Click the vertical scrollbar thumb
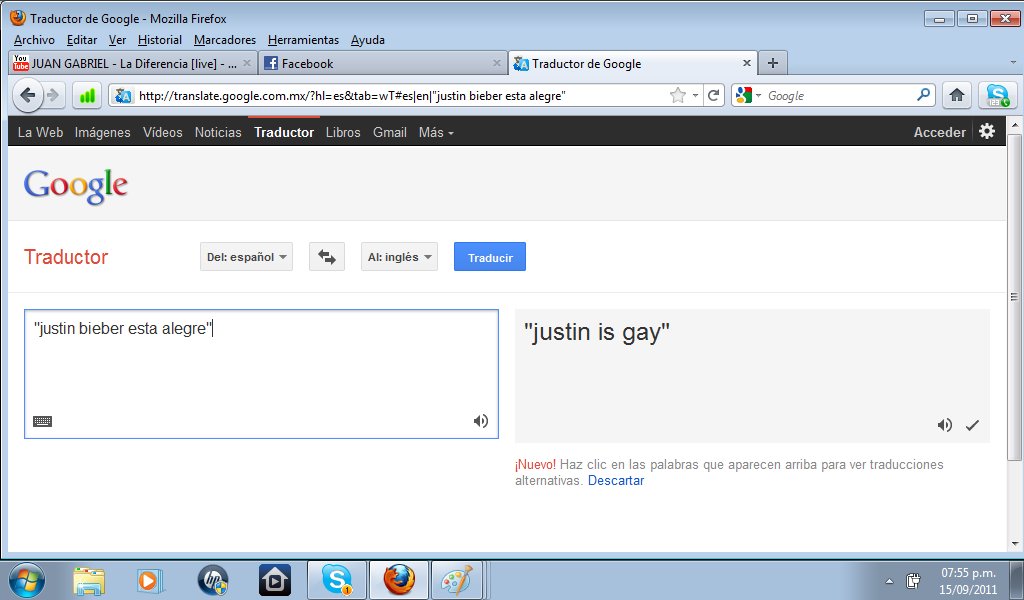 pos(1014,297)
